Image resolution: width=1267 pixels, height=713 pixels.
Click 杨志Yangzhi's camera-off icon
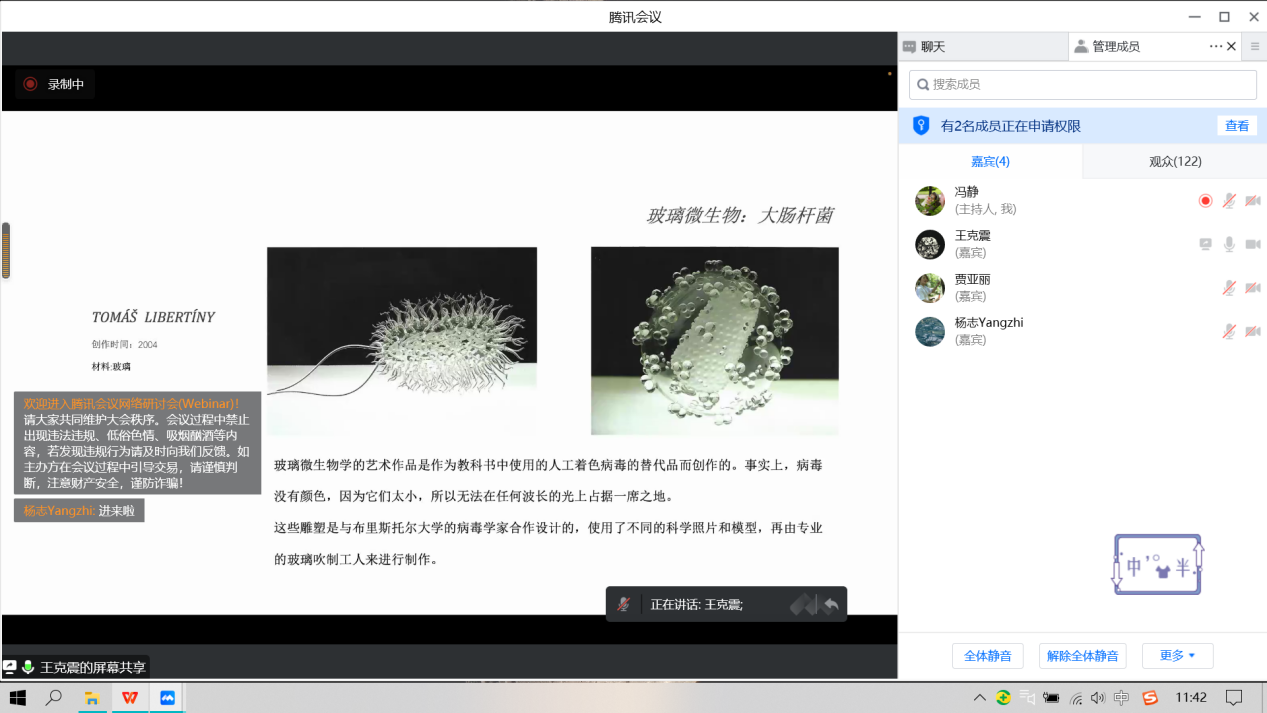click(x=1252, y=332)
